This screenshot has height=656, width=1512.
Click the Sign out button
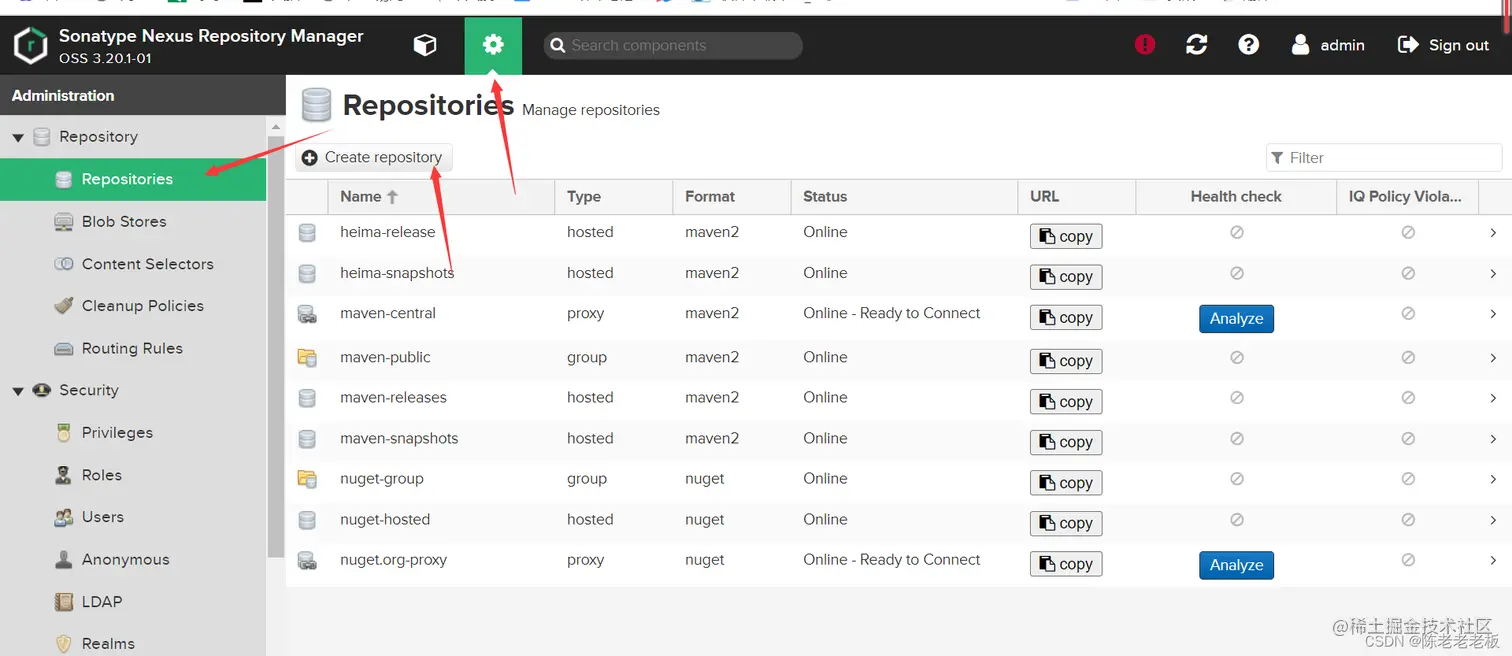[1443, 45]
